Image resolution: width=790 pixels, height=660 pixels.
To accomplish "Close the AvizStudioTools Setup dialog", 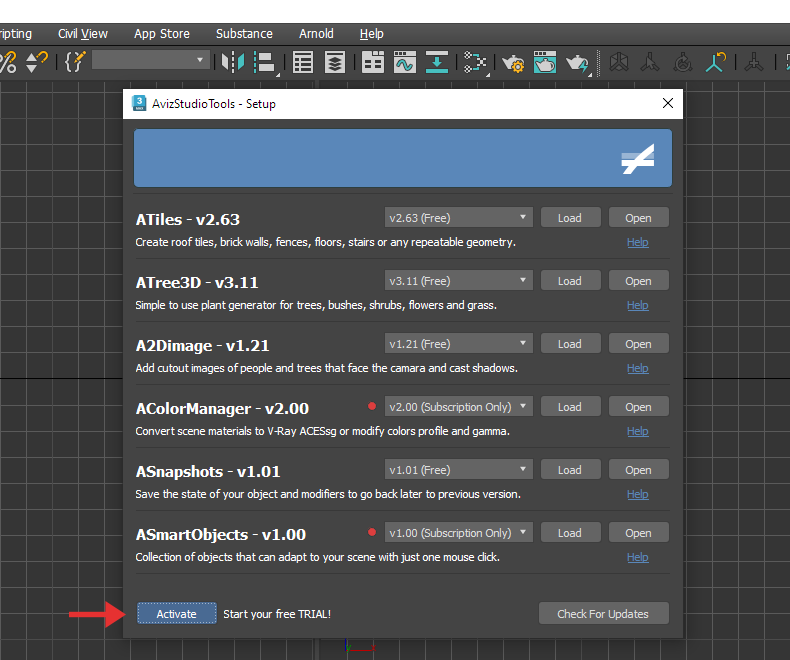I will click(x=668, y=103).
